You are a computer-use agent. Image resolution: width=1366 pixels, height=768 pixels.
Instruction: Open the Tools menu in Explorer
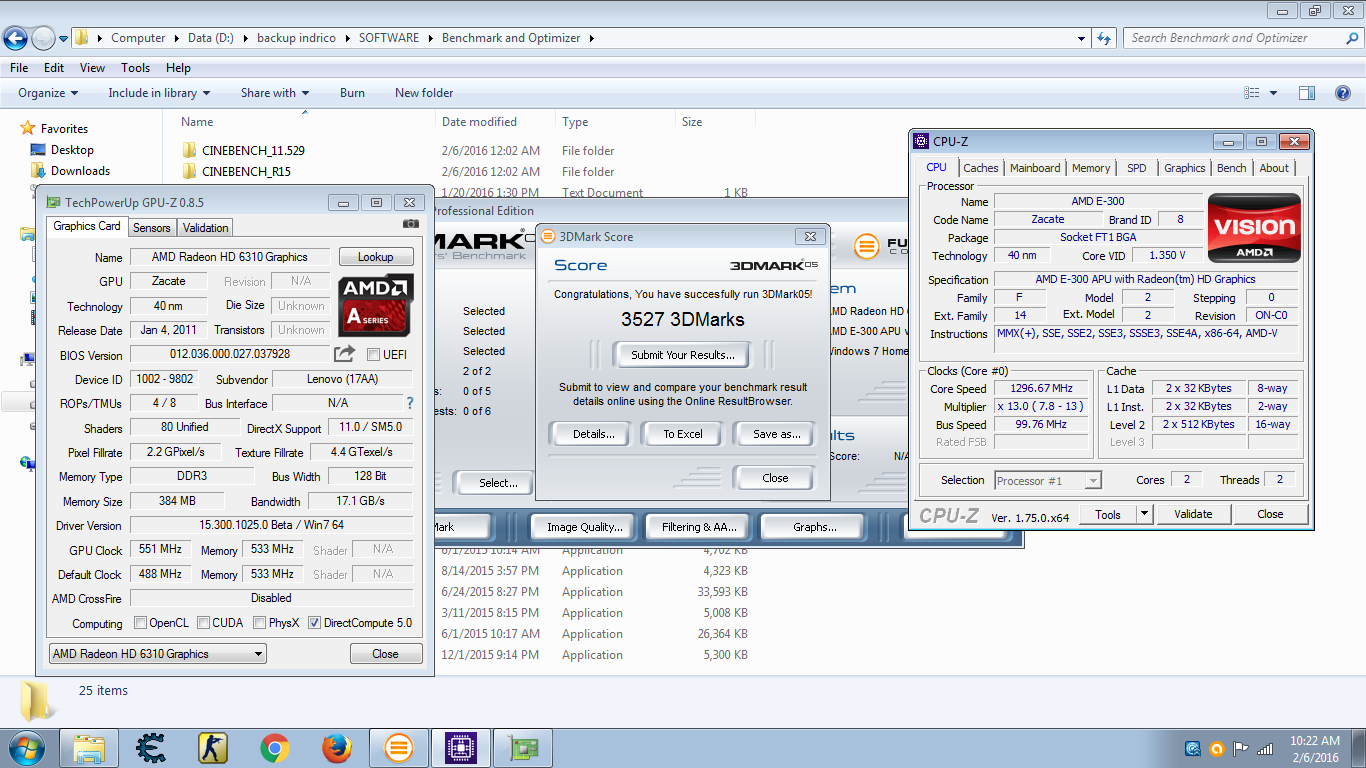click(x=135, y=68)
